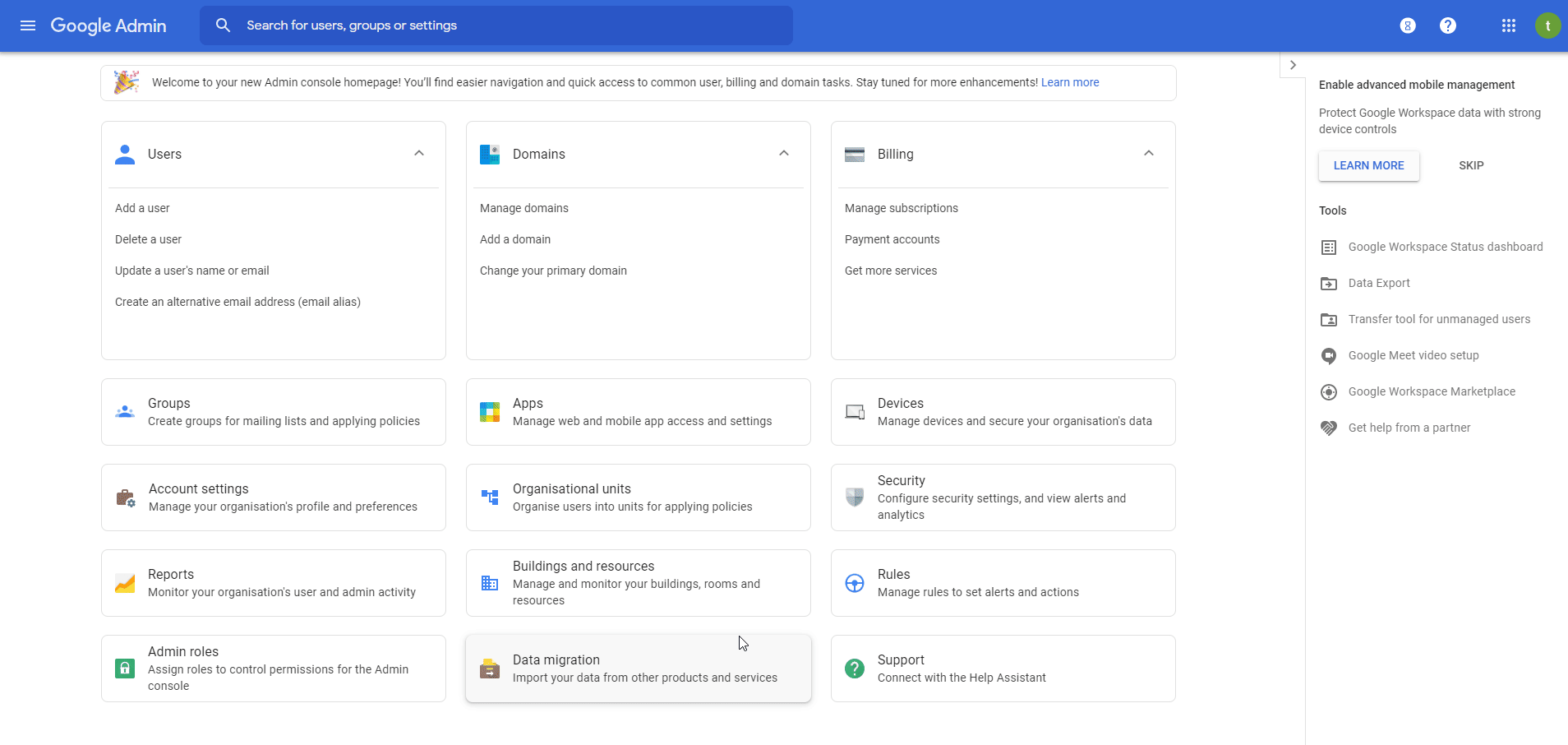
Task: Click the Security shield icon
Action: tap(855, 497)
